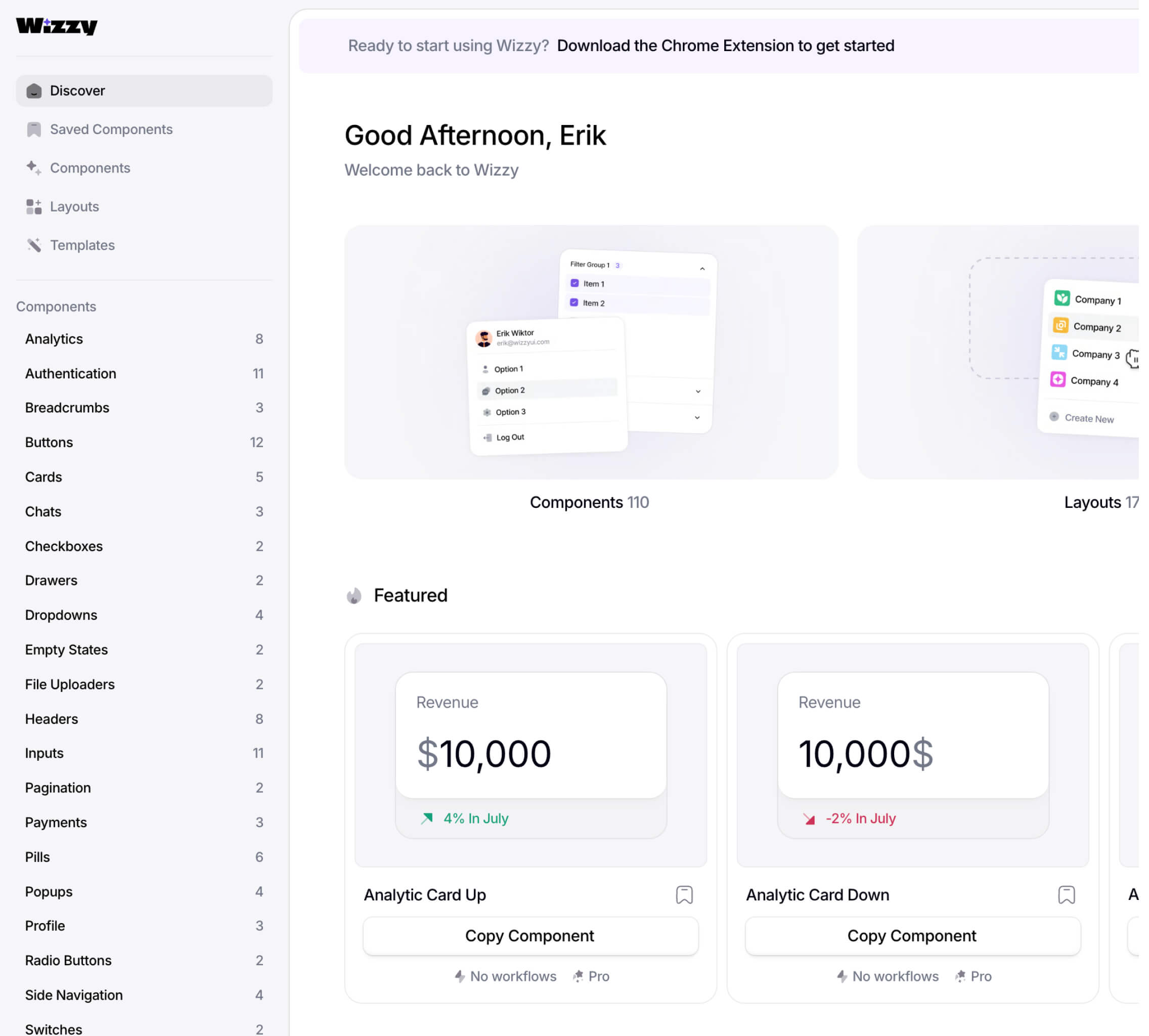Open the Analytics category in sidebar

(54, 339)
